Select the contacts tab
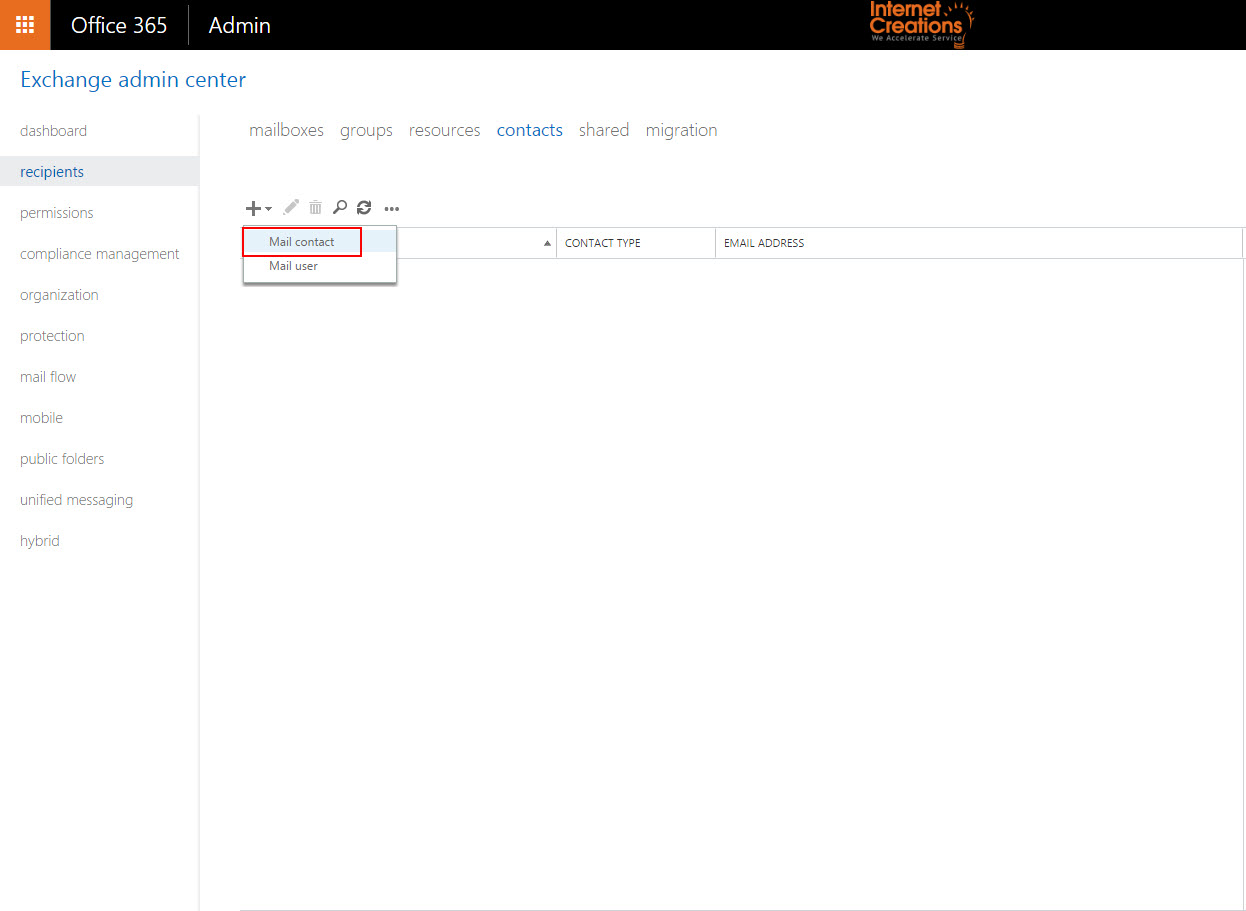Viewport: 1246px width, 911px height. coord(530,130)
